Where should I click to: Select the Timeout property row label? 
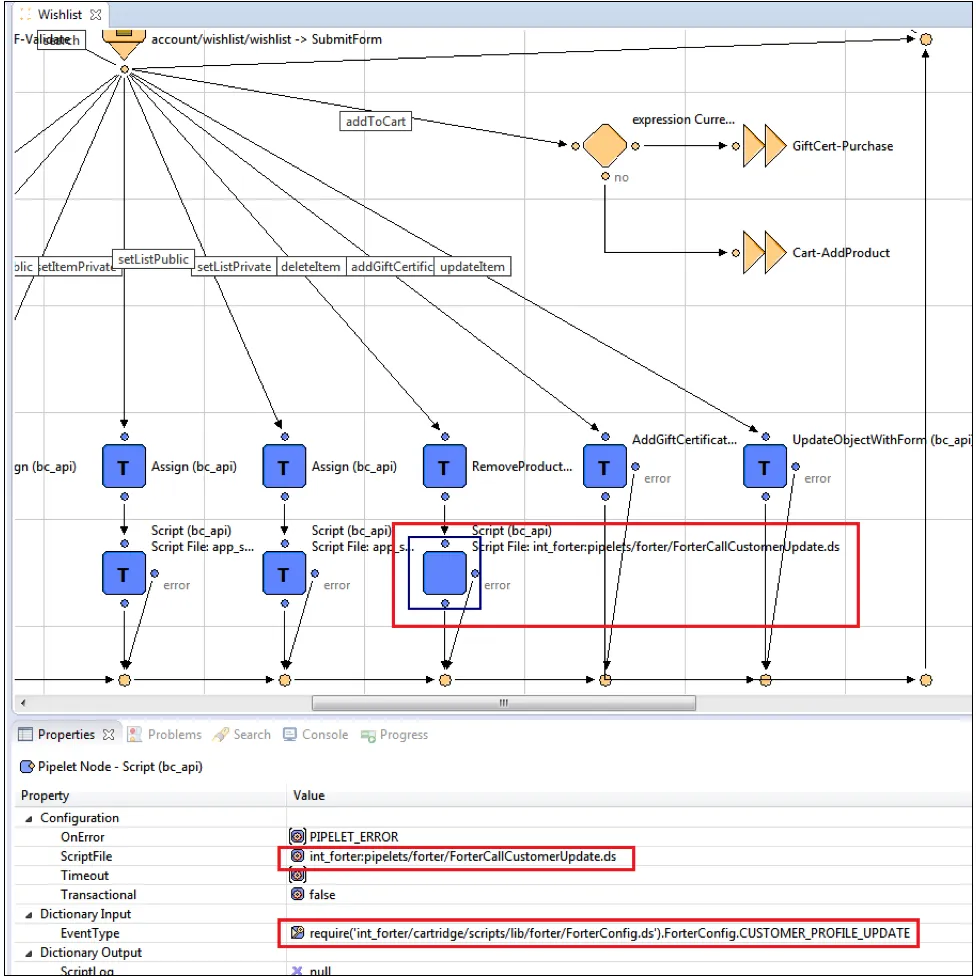[85, 875]
